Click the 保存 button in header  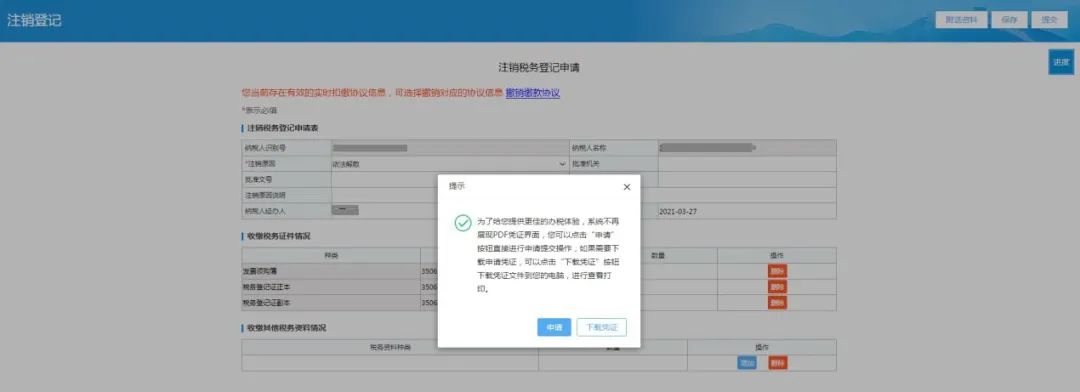(x=1010, y=20)
